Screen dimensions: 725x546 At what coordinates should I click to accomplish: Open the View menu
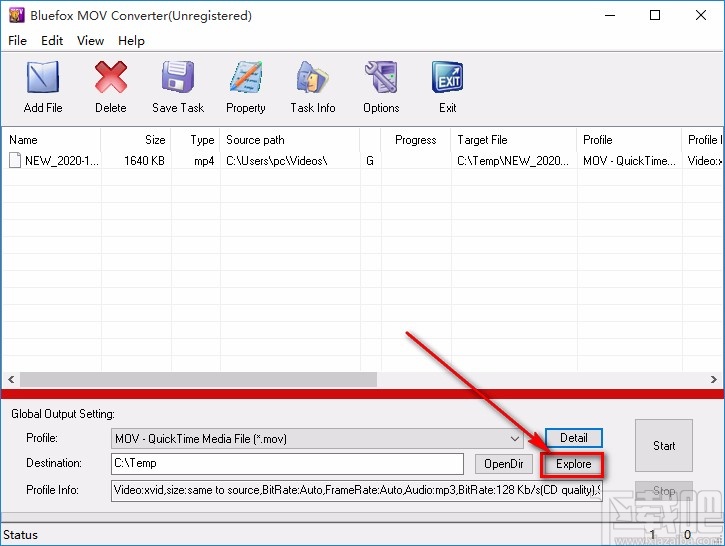[x=90, y=41]
